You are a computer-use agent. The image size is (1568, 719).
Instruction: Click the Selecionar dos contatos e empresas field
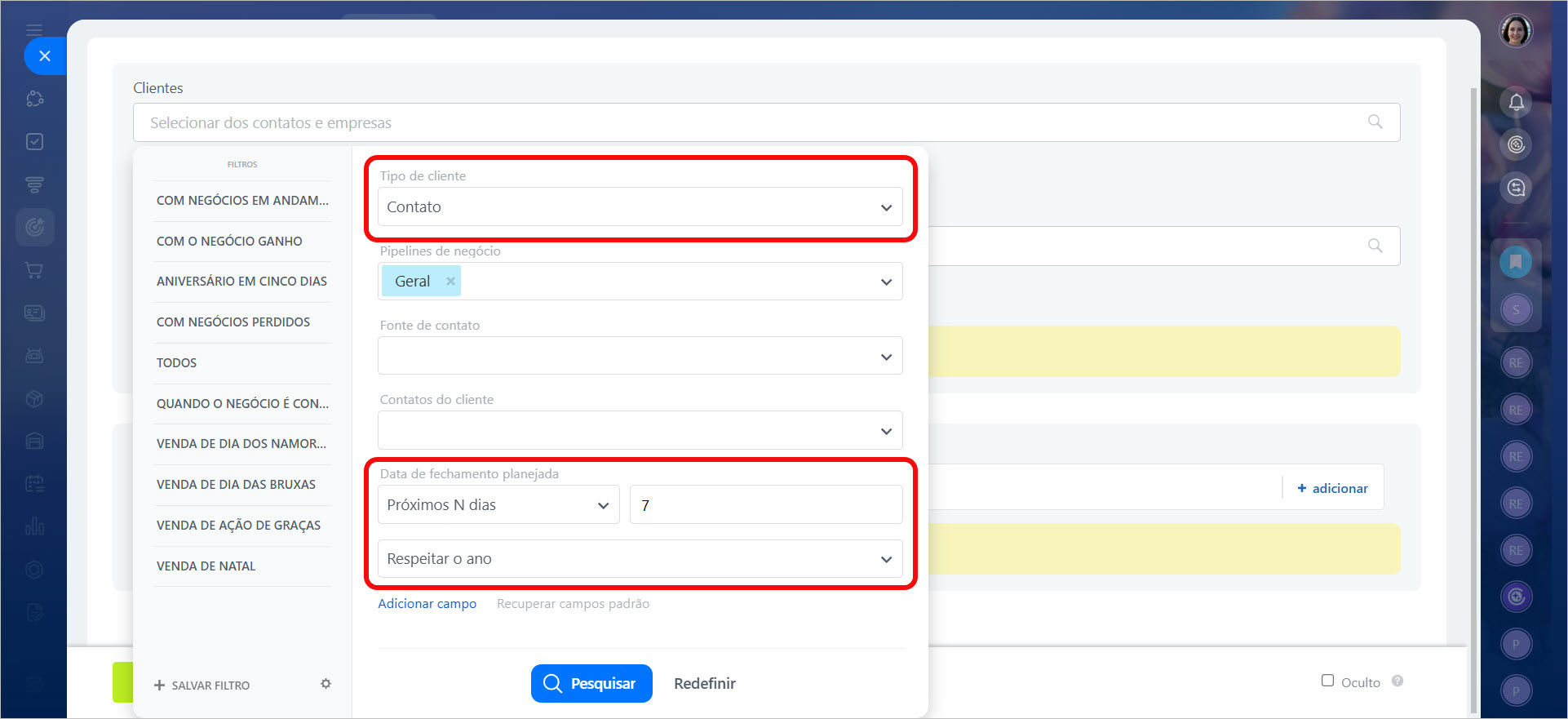pyautogui.click(x=767, y=122)
